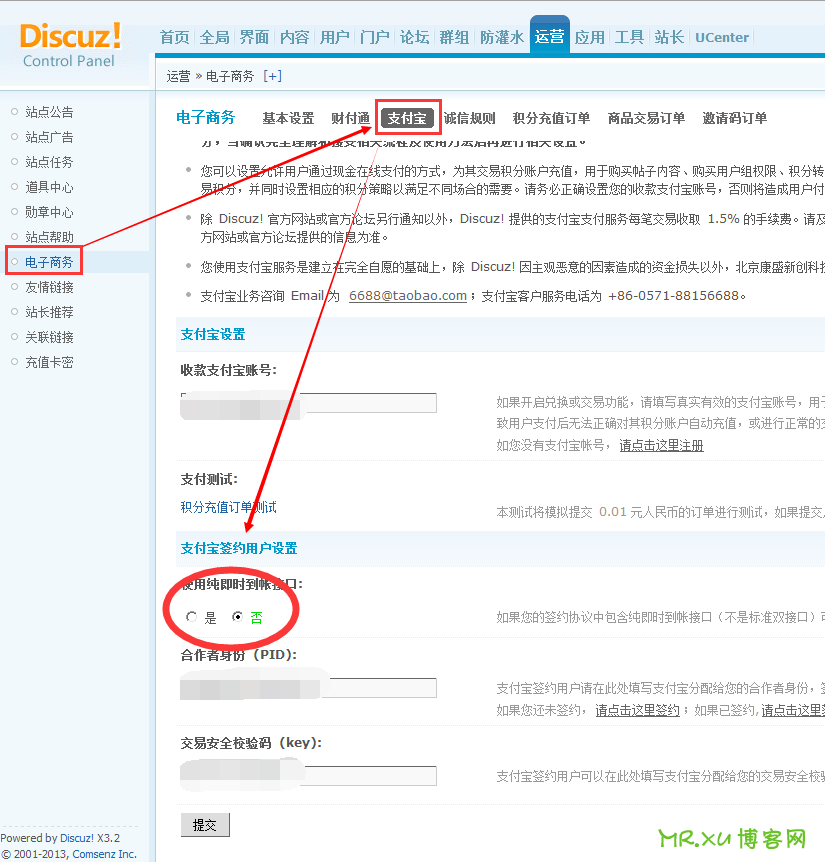
Task: Click the 支付宝签约用户设置 section header
Action: click(x=239, y=548)
